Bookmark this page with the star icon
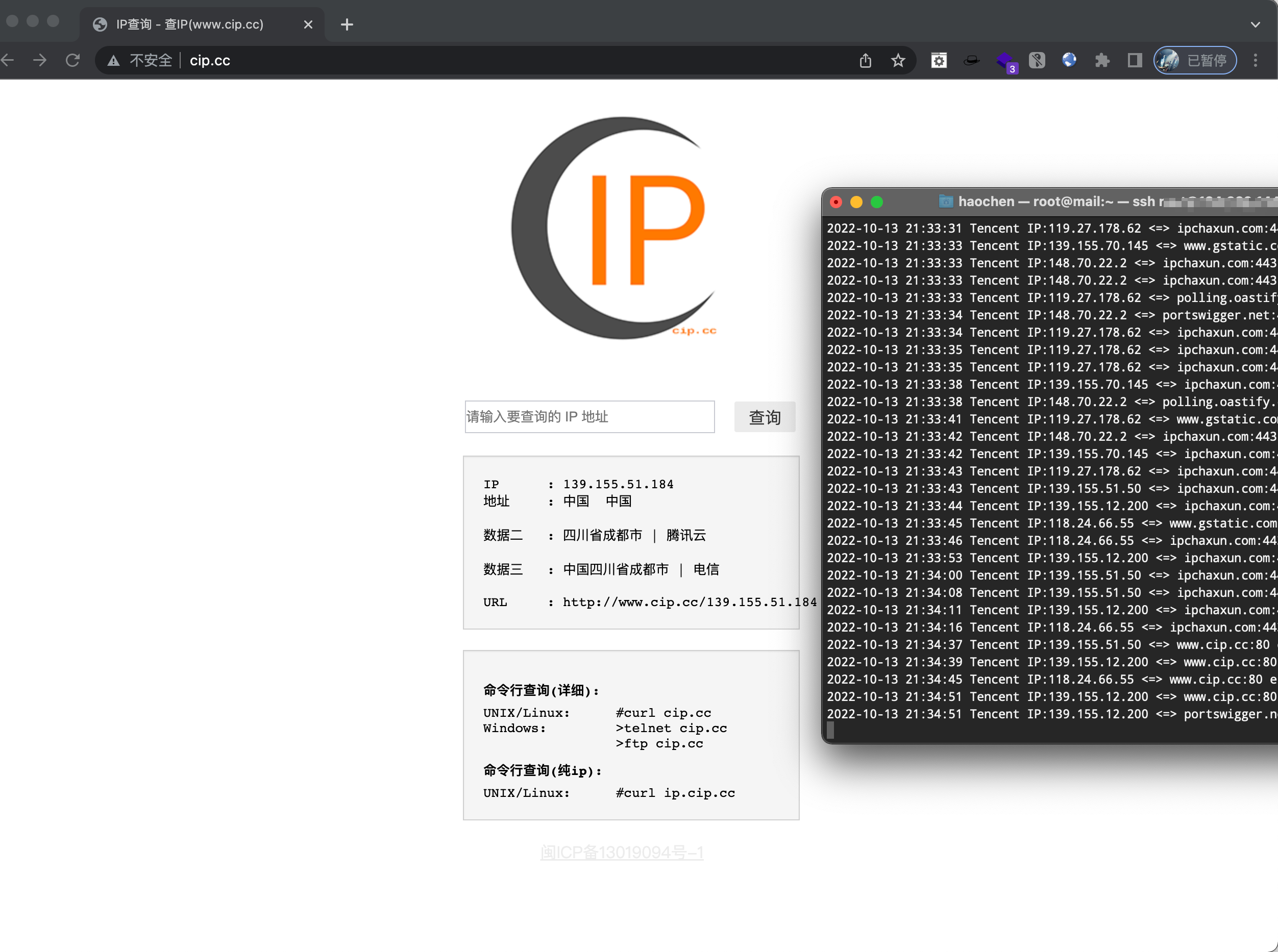The image size is (1278, 952). (x=898, y=61)
